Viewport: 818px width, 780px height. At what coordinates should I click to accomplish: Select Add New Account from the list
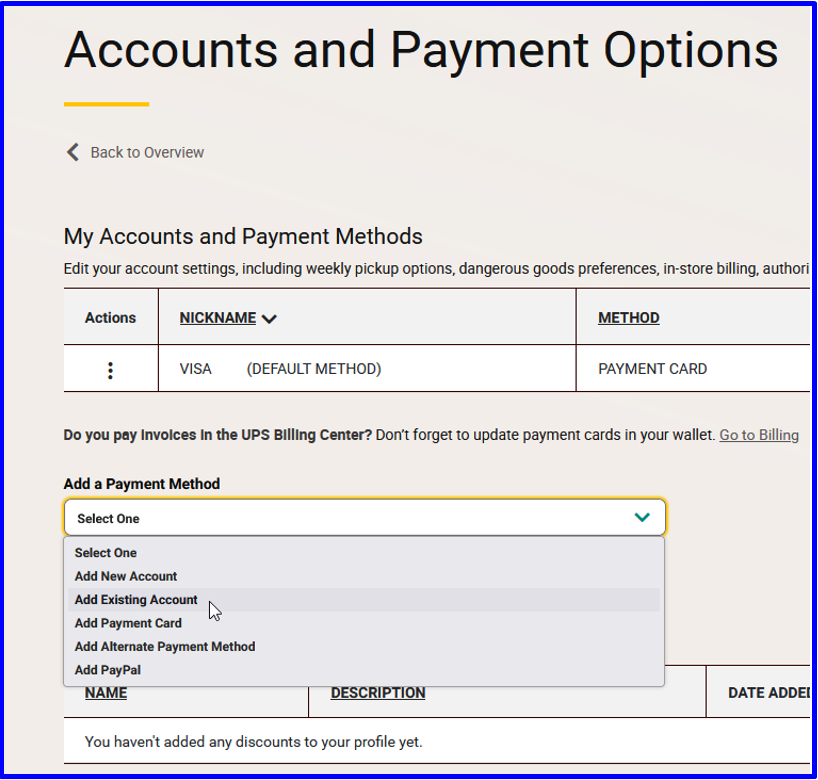(126, 576)
